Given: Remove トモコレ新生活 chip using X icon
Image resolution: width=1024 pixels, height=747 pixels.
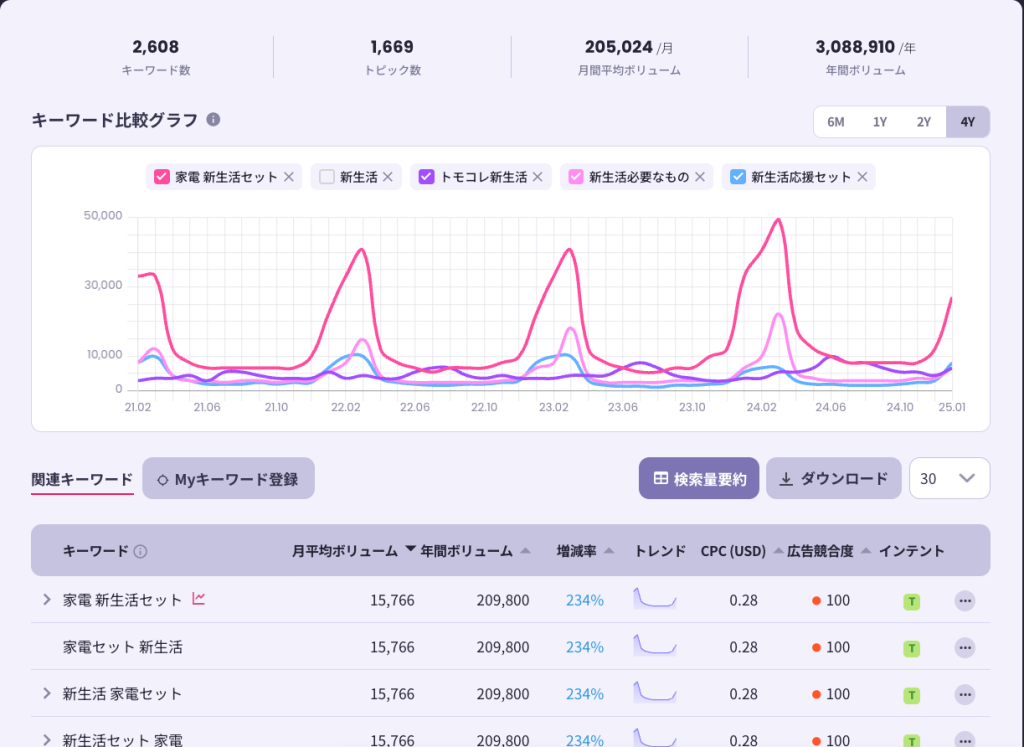Looking at the screenshot, I should pos(537,177).
